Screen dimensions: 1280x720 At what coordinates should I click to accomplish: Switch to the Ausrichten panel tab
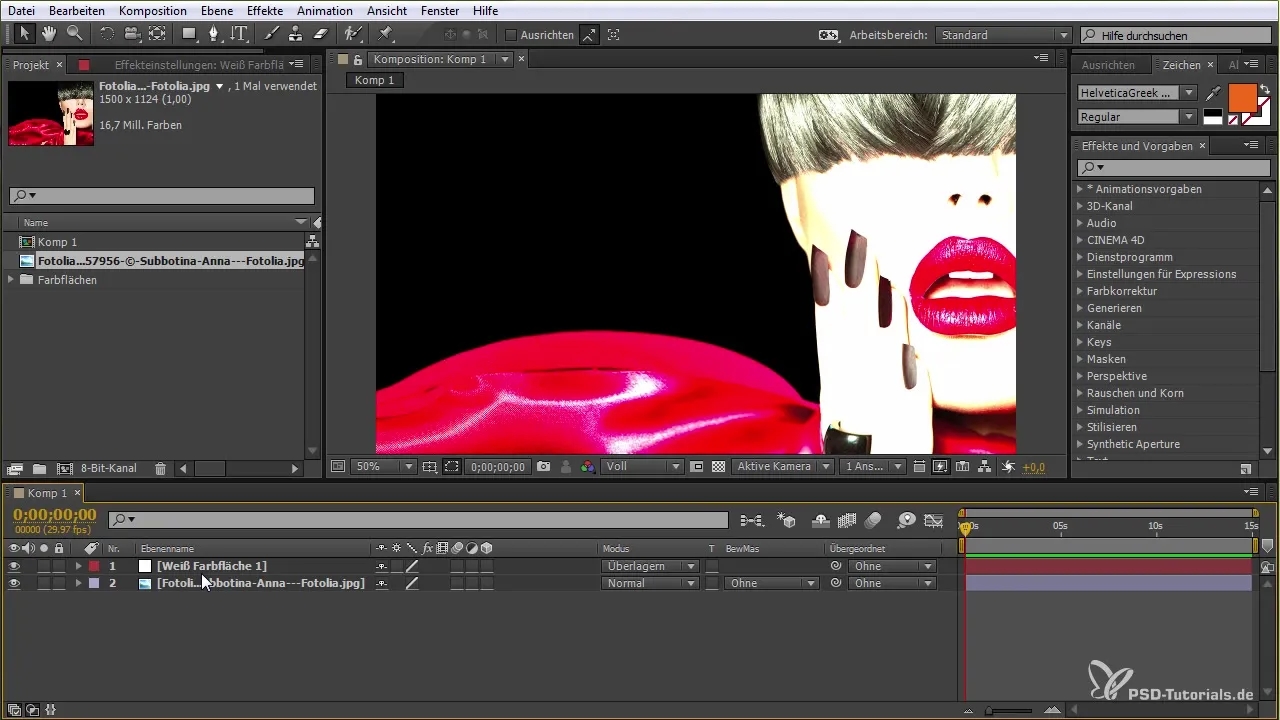(x=1108, y=65)
